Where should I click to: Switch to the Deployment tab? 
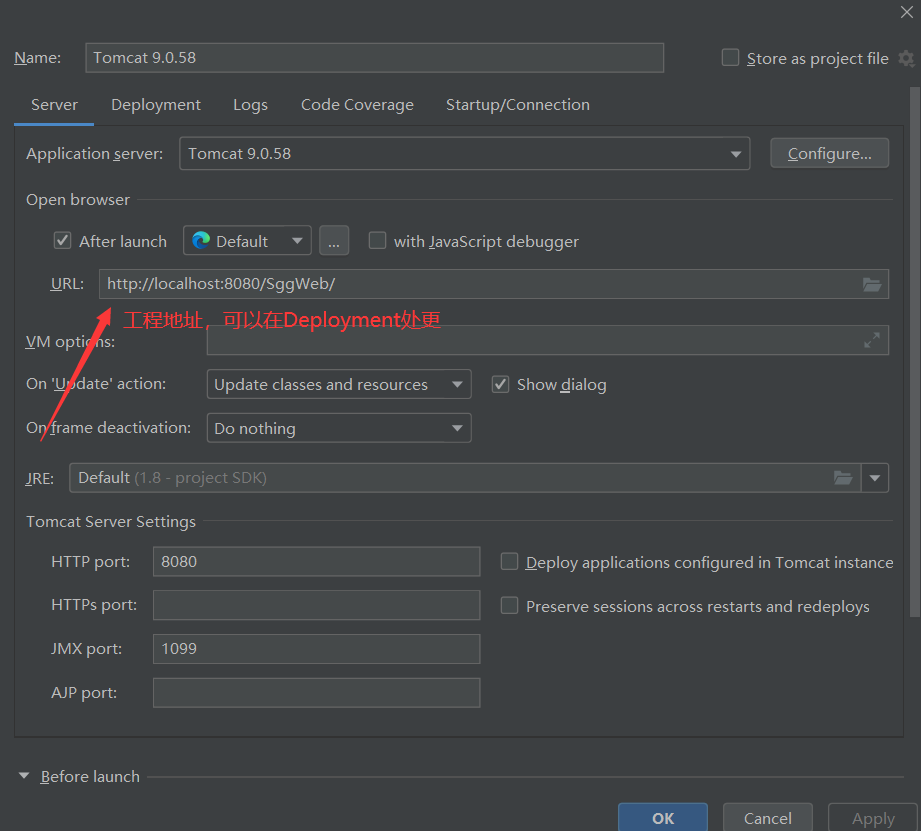coord(156,105)
